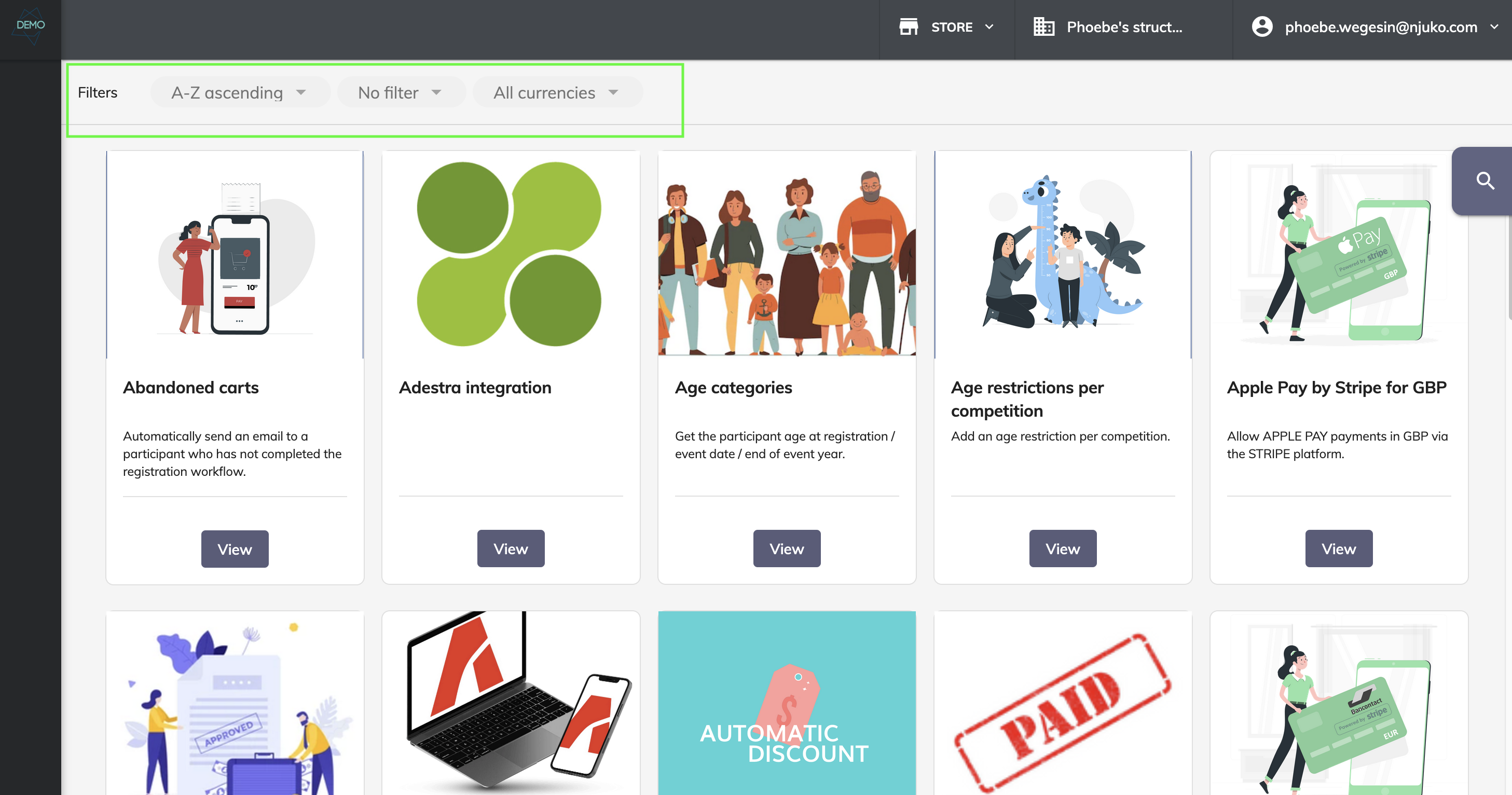Click the user account avatar icon
Viewport: 1512px width, 795px height.
(1262, 27)
